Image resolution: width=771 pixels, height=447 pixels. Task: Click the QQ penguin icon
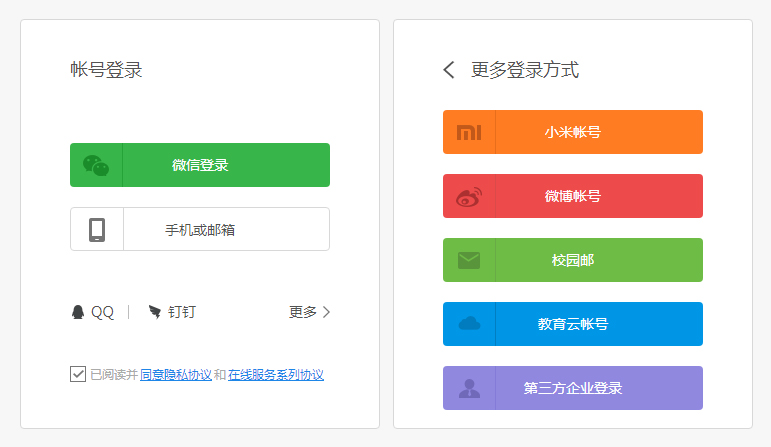pyautogui.click(x=78, y=312)
